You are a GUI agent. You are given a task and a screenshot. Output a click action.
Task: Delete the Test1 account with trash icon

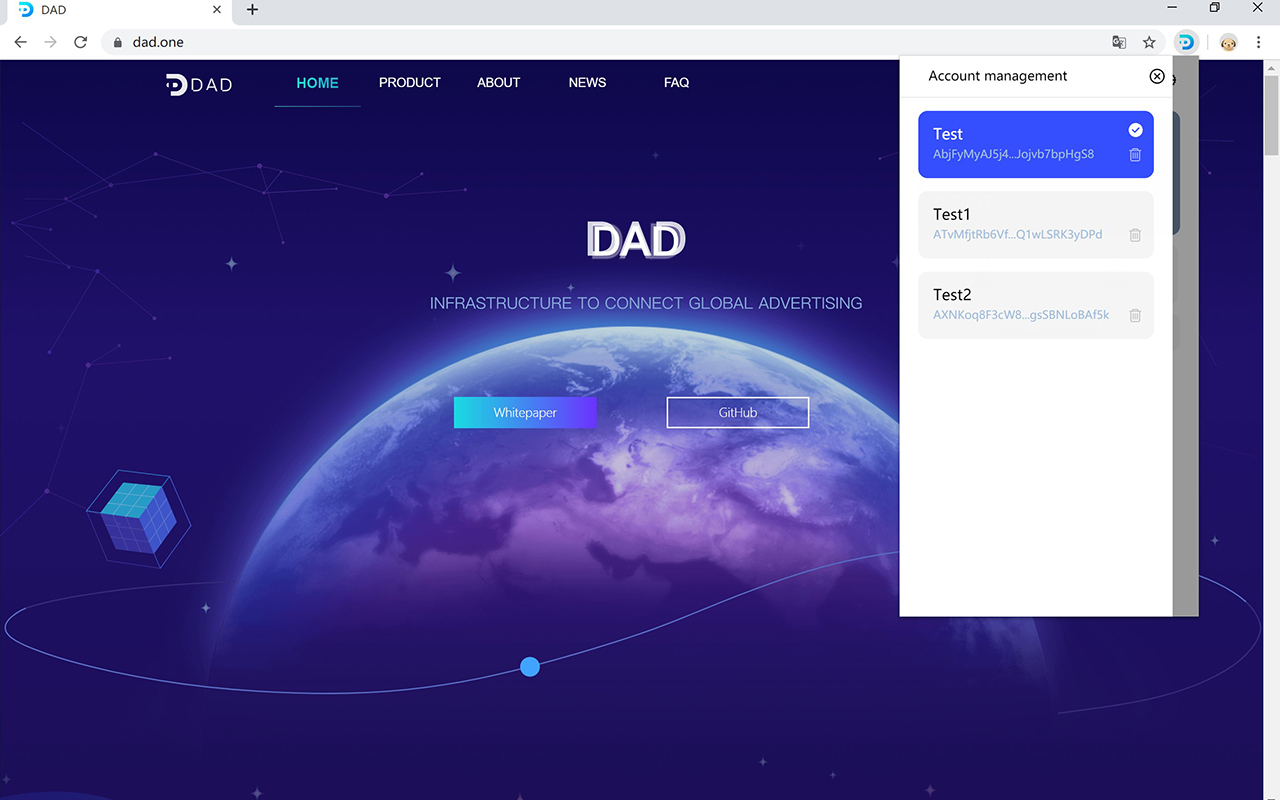1135,235
